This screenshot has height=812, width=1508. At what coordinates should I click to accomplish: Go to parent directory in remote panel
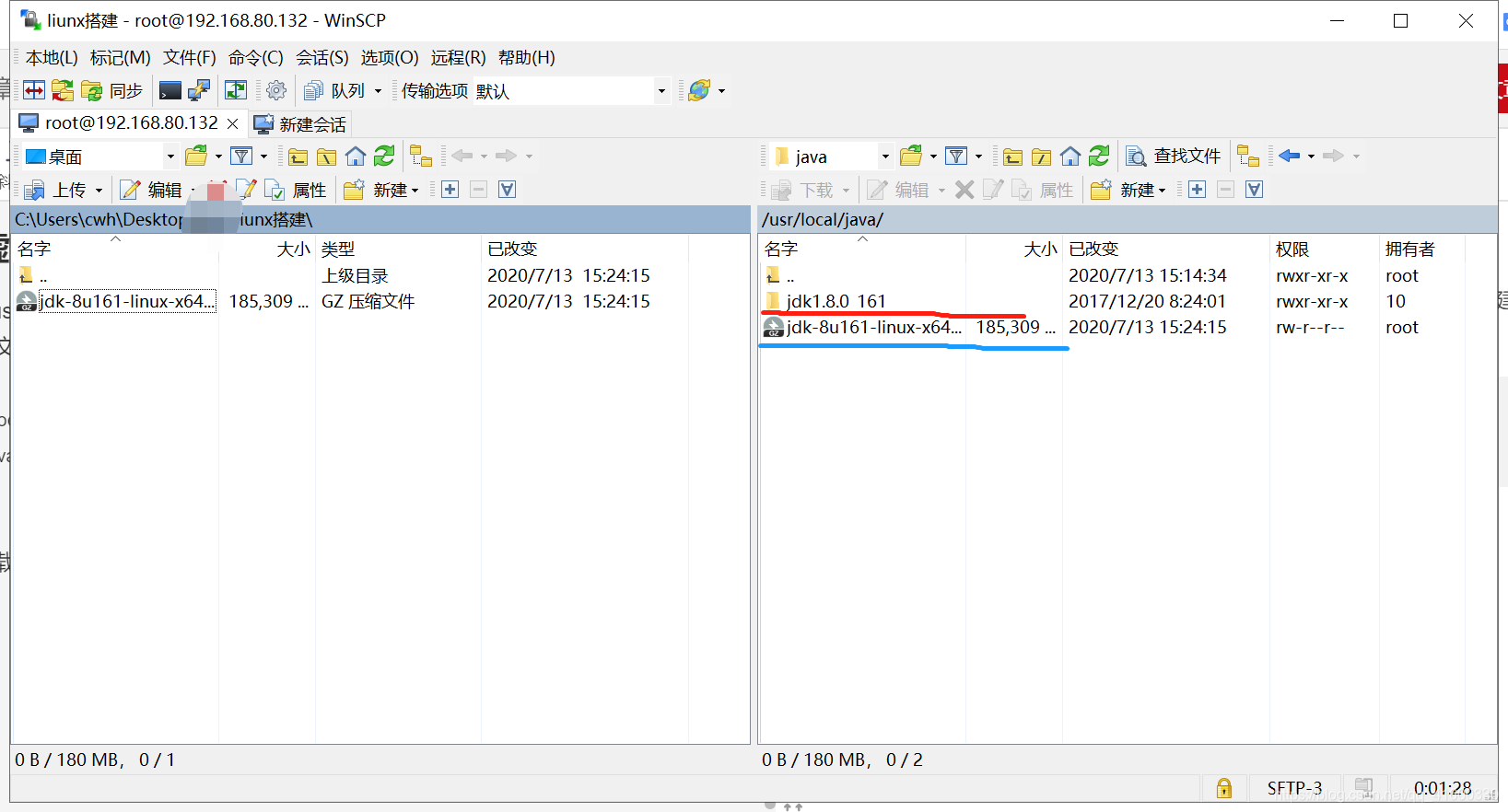1012,157
